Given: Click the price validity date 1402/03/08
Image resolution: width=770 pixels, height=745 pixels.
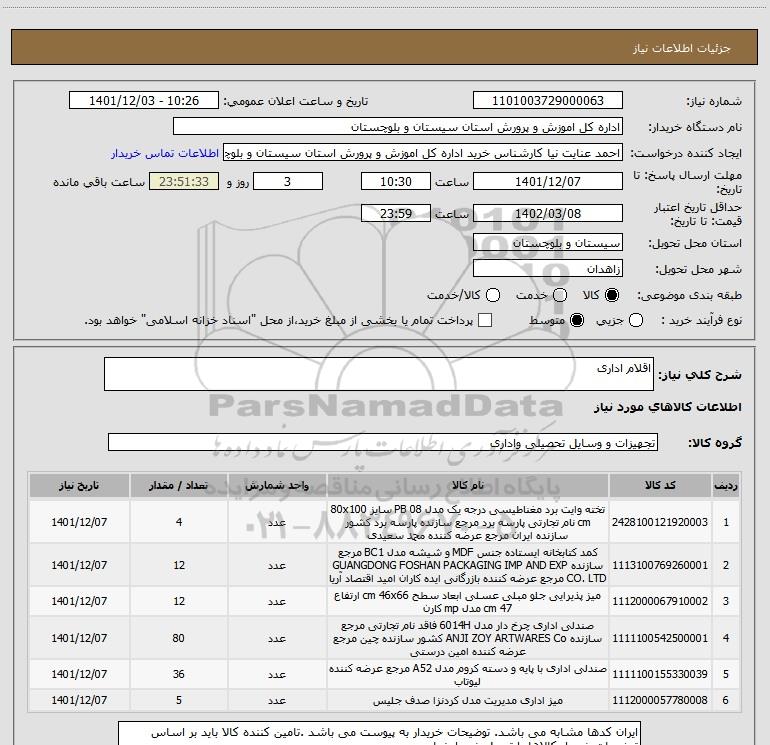Looking at the screenshot, I should pos(548,213).
